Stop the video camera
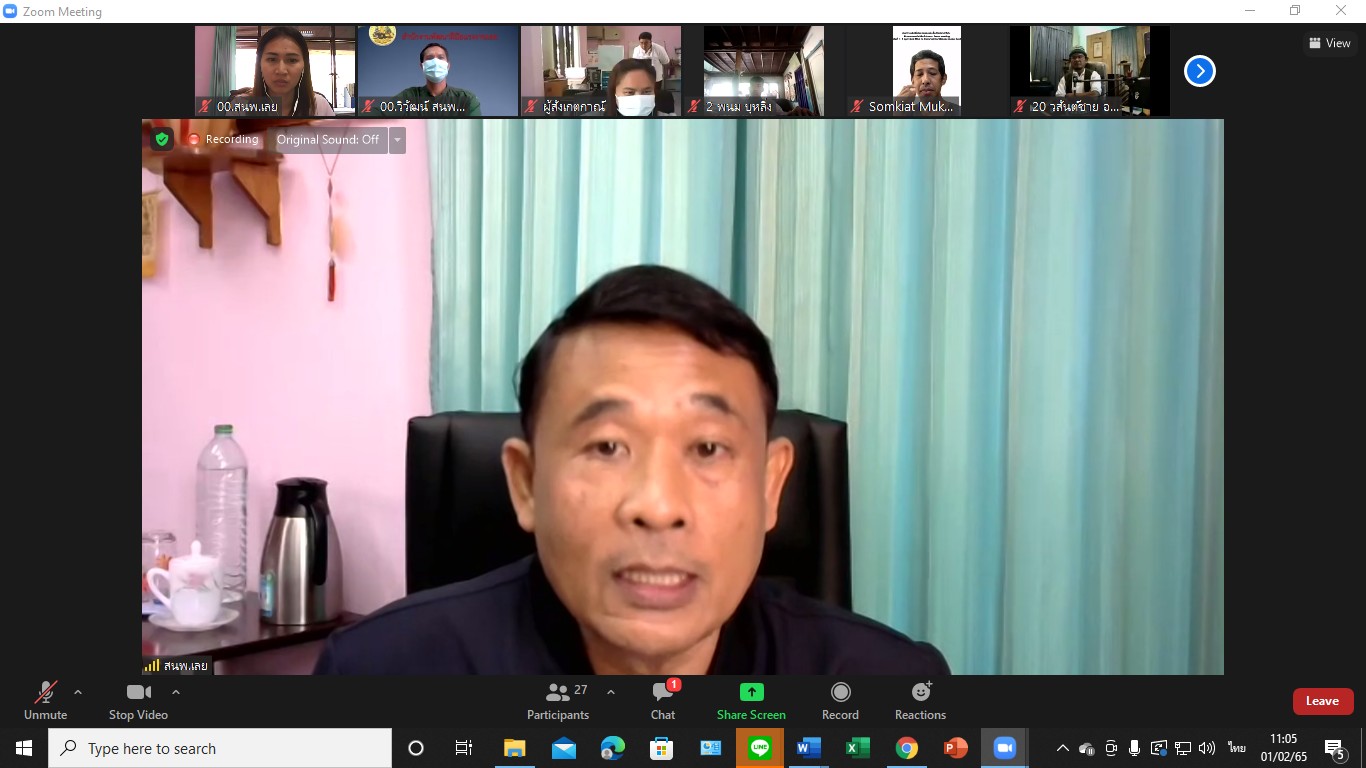 tap(138, 700)
